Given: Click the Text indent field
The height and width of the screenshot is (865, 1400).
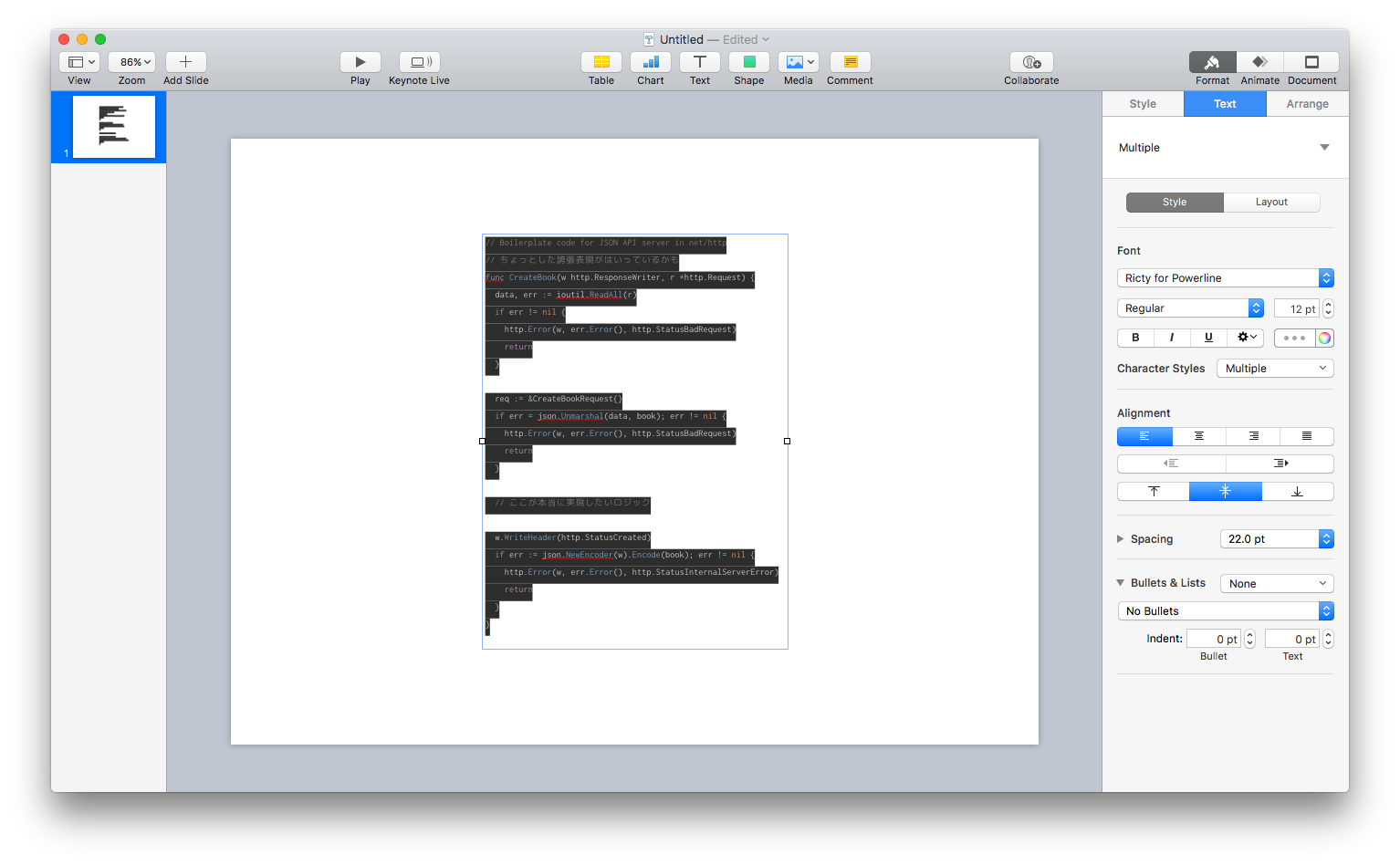Looking at the screenshot, I should click(1292, 640).
